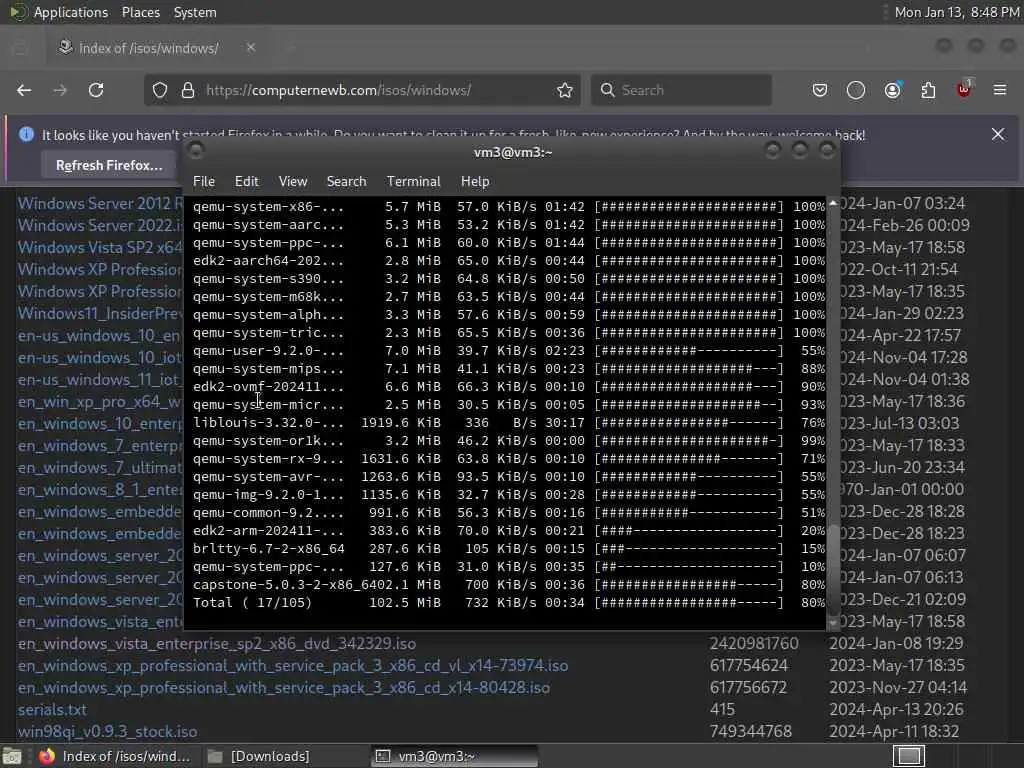Open the terminal Search menu
The width and height of the screenshot is (1024, 768).
[x=346, y=182]
